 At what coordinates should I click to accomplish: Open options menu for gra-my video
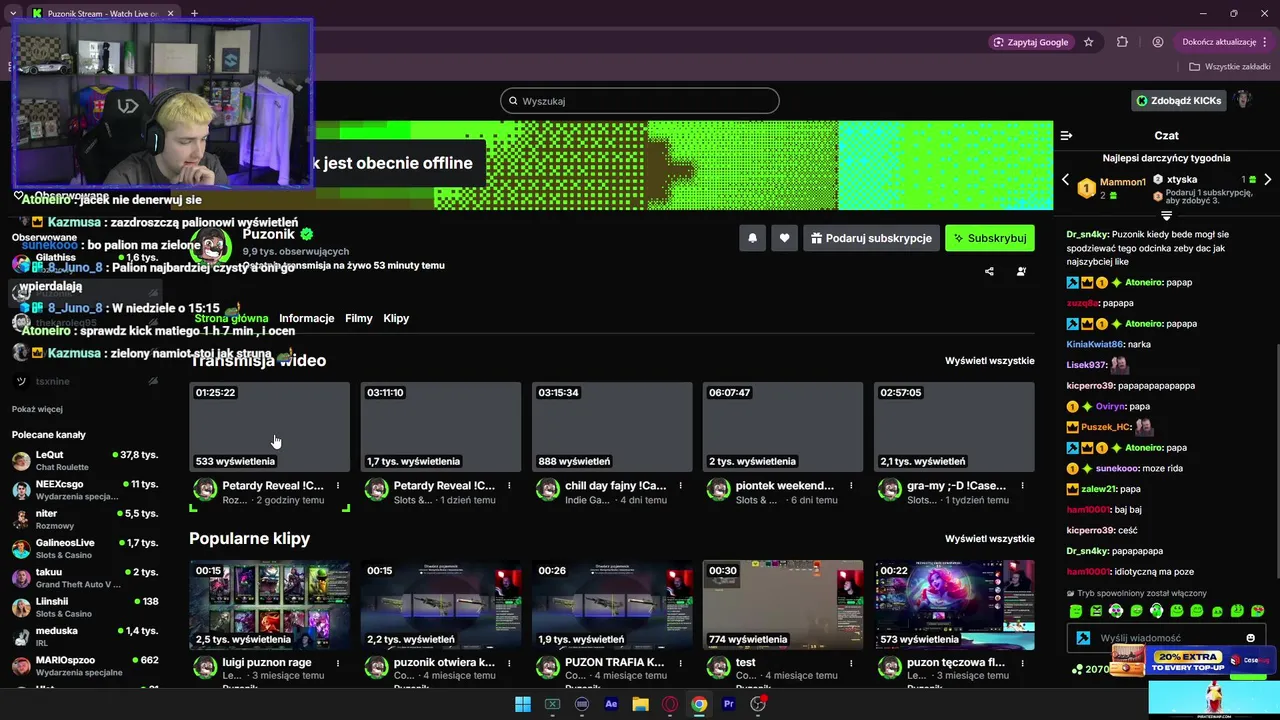(1022, 486)
